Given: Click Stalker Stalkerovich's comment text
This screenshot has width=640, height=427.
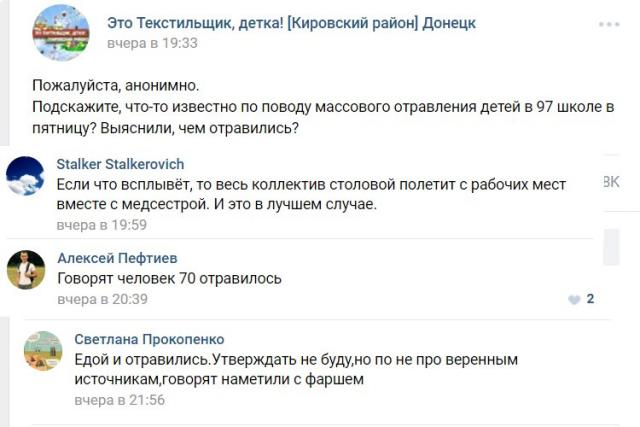Looking at the screenshot, I should [x=310, y=195].
